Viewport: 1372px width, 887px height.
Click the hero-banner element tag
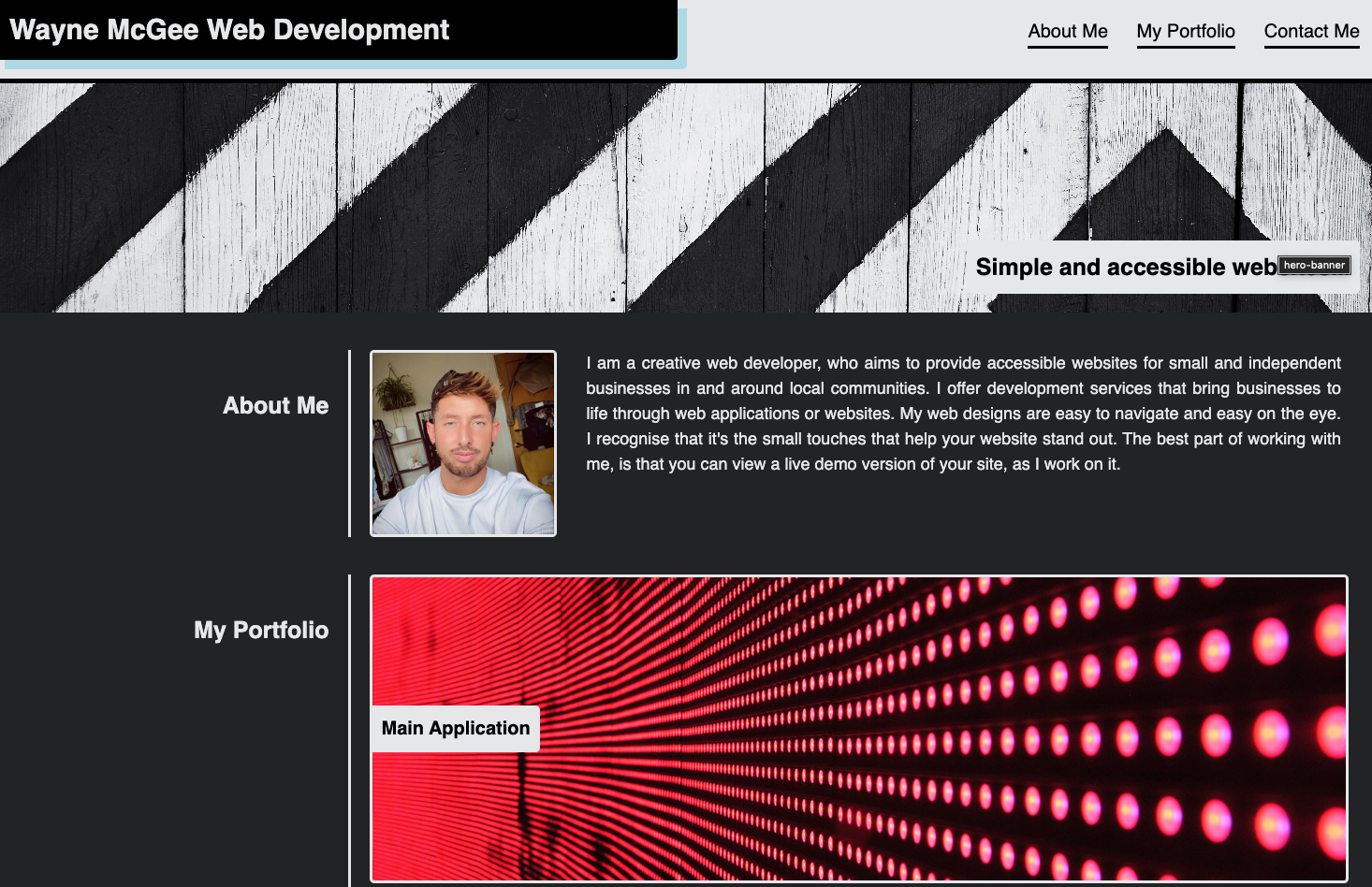(1315, 265)
